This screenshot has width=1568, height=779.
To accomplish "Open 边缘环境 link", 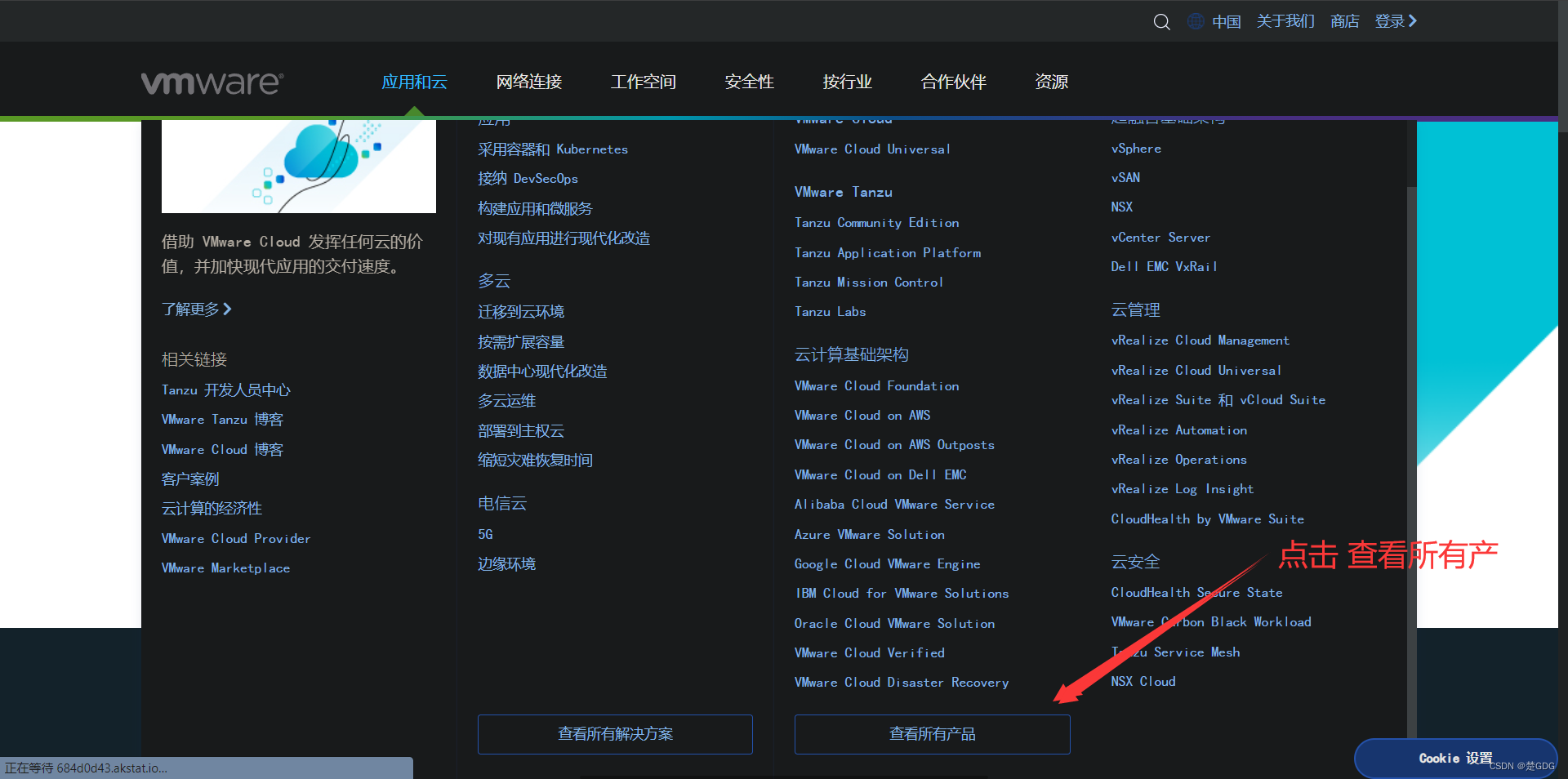I will (x=507, y=564).
